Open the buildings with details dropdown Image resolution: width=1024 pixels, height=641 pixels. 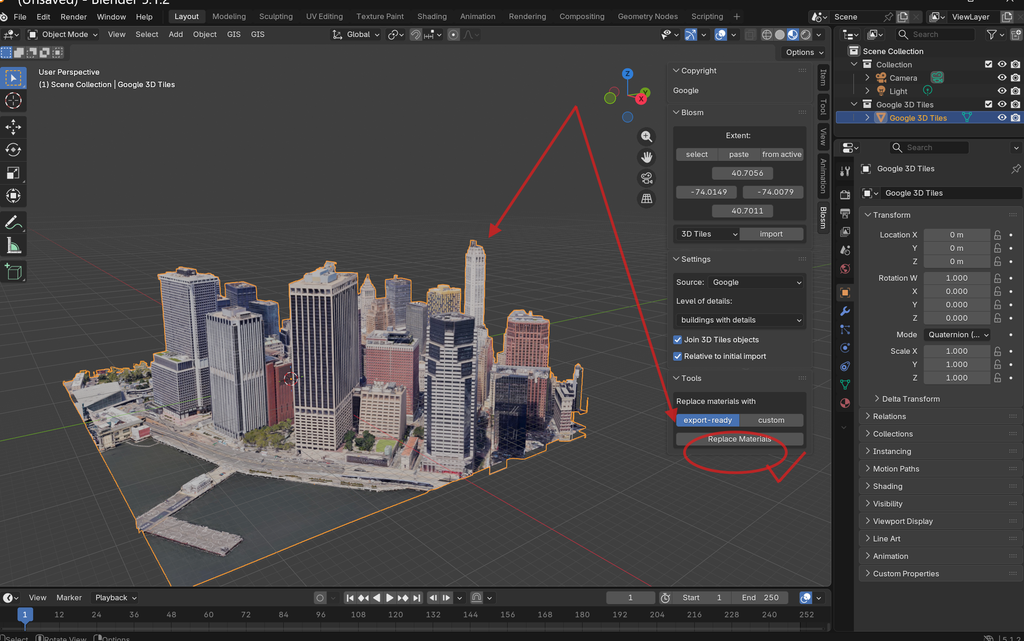pyautogui.click(x=739, y=320)
